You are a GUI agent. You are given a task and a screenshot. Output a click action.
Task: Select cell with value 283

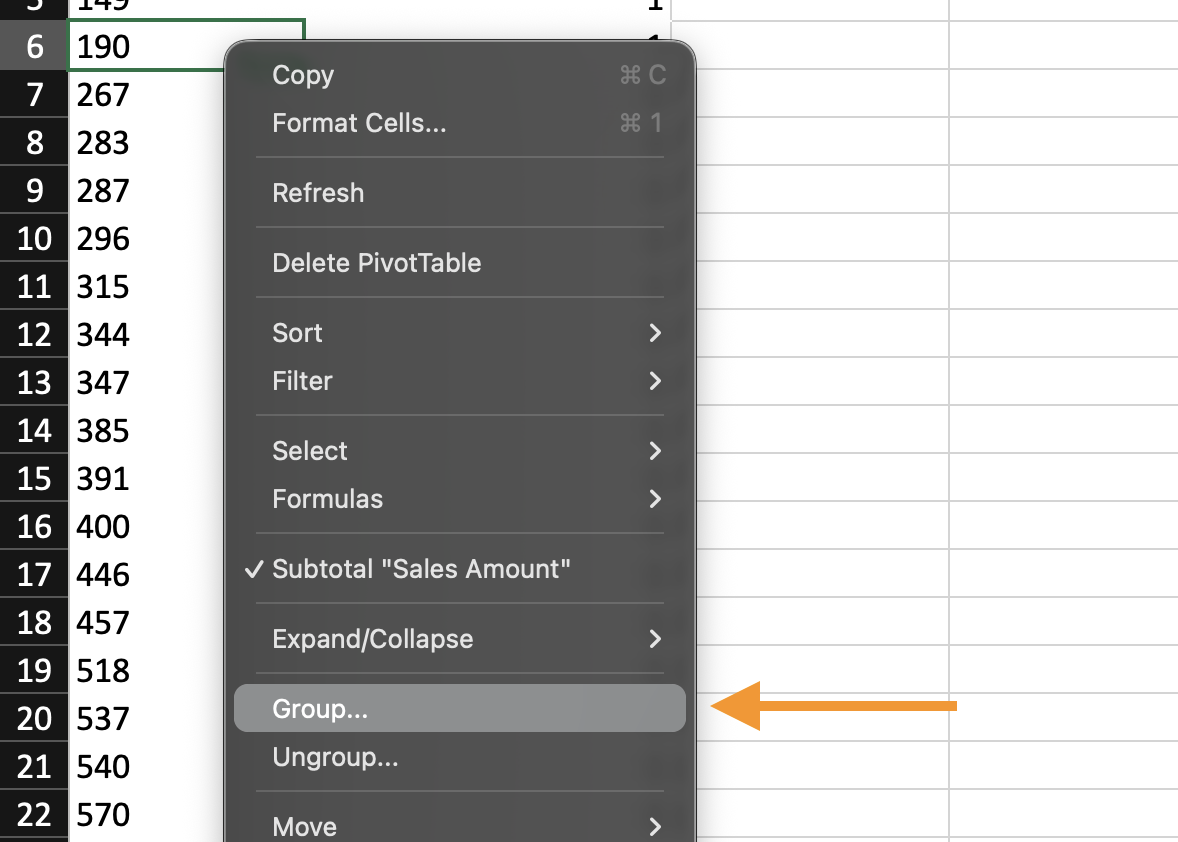tap(140, 143)
